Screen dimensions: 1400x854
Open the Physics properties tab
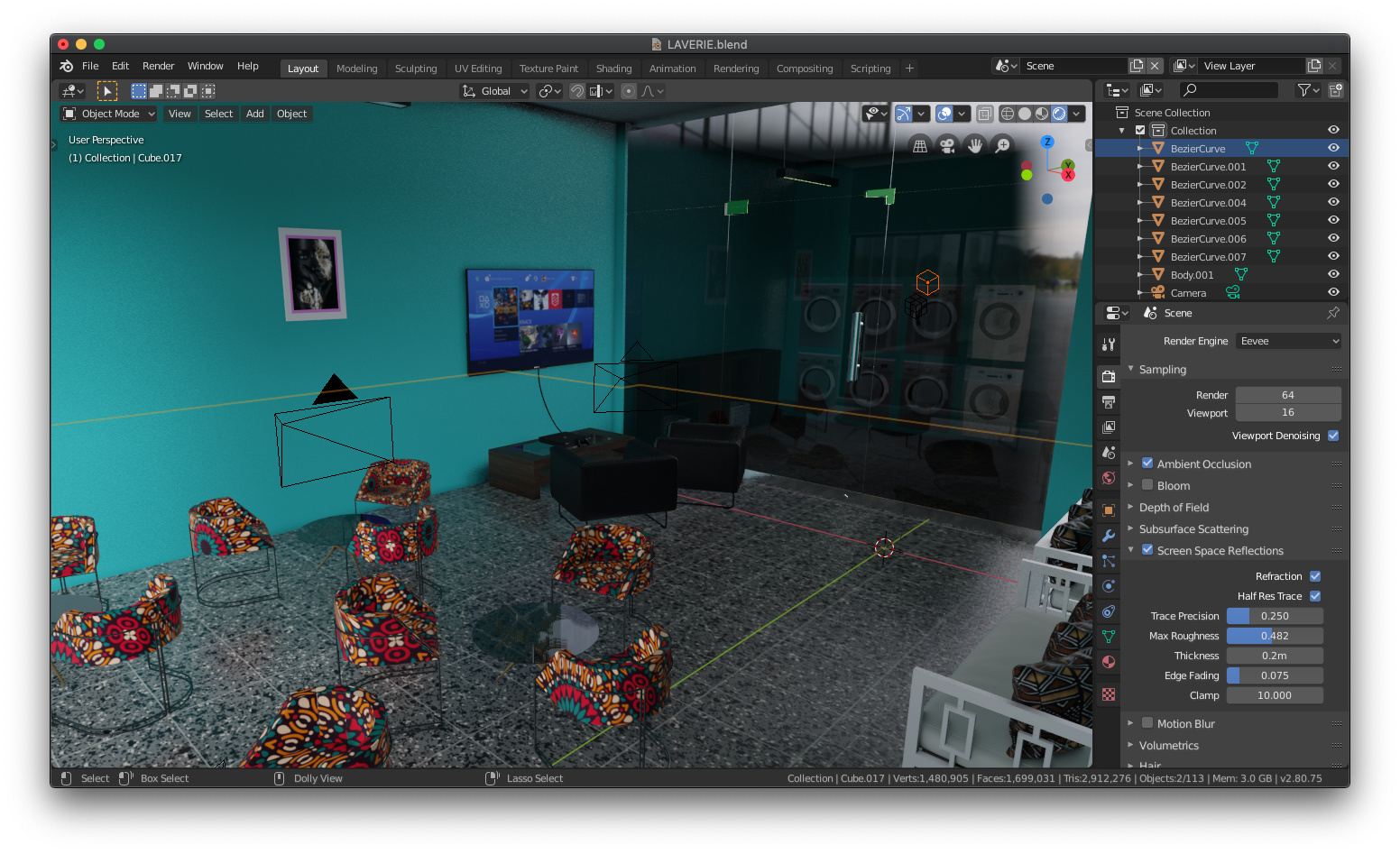coord(1109,586)
